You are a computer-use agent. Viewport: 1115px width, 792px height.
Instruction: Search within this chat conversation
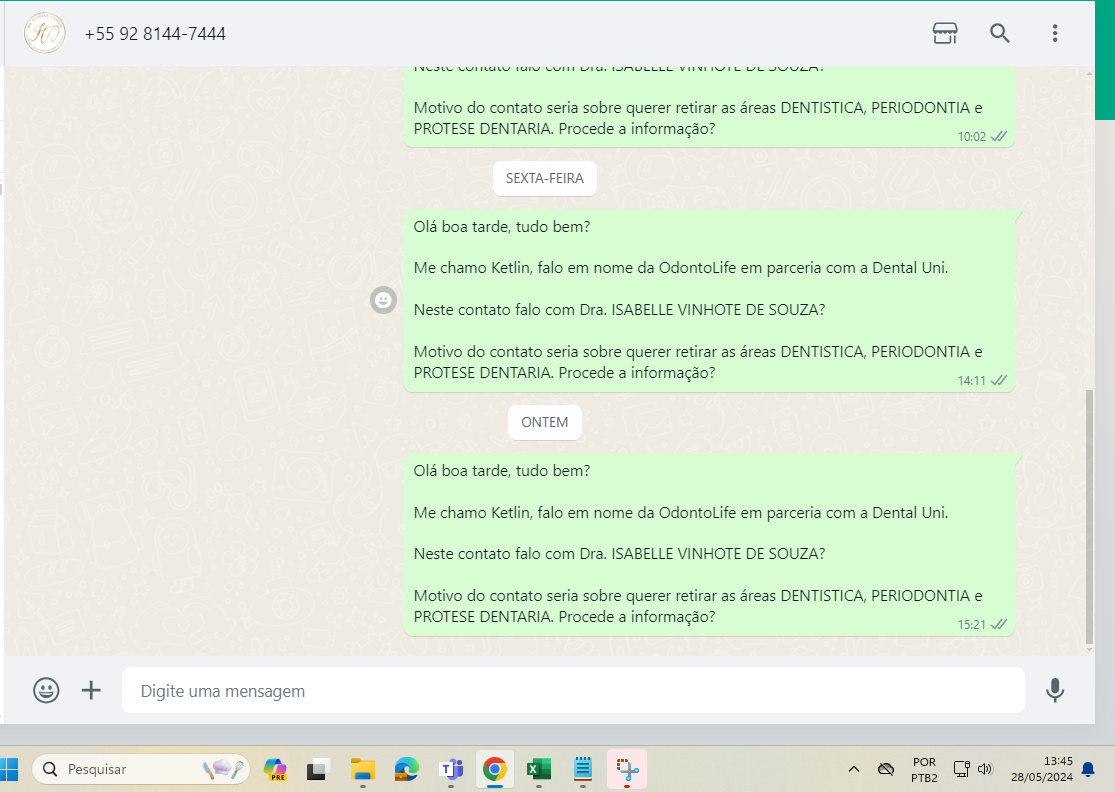pyautogui.click(x=1000, y=33)
